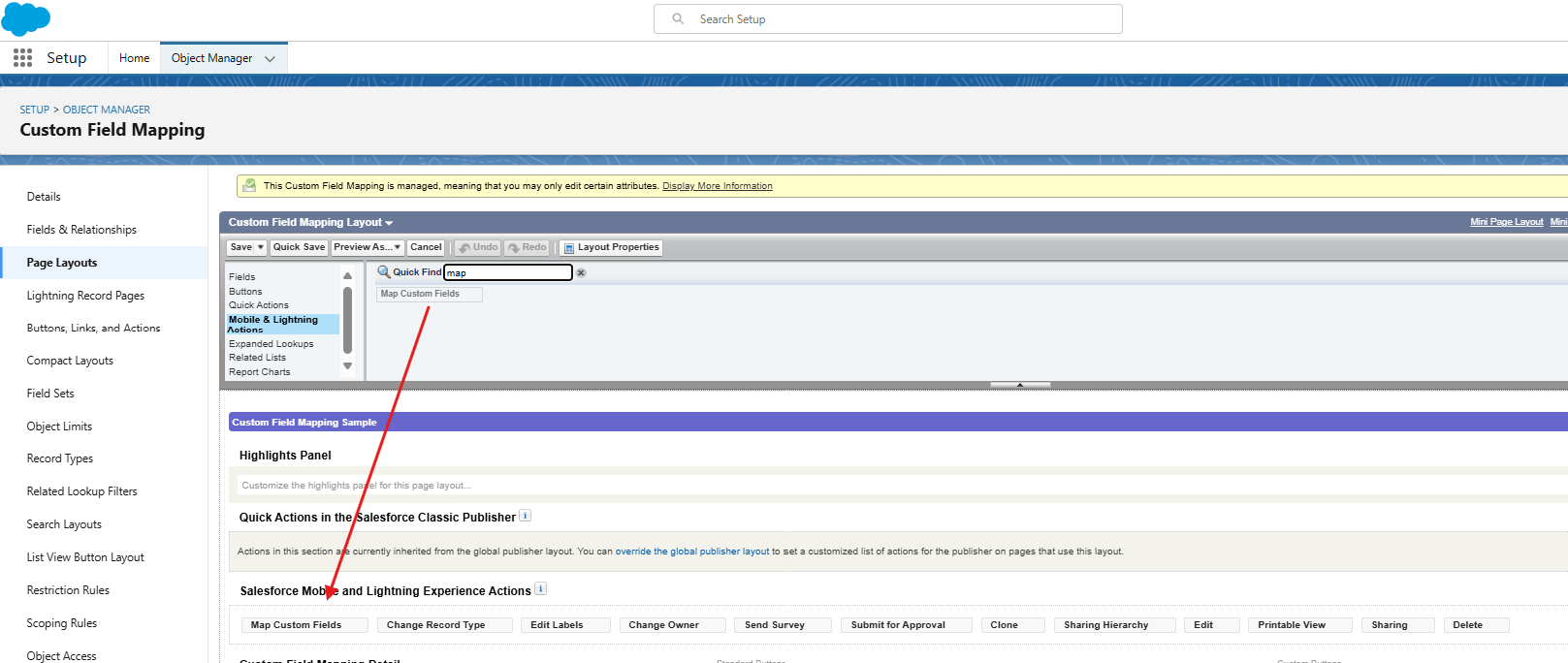Viewport: 1568px width, 663px height.
Task: Open Object Access in sidebar
Action: 61,655
